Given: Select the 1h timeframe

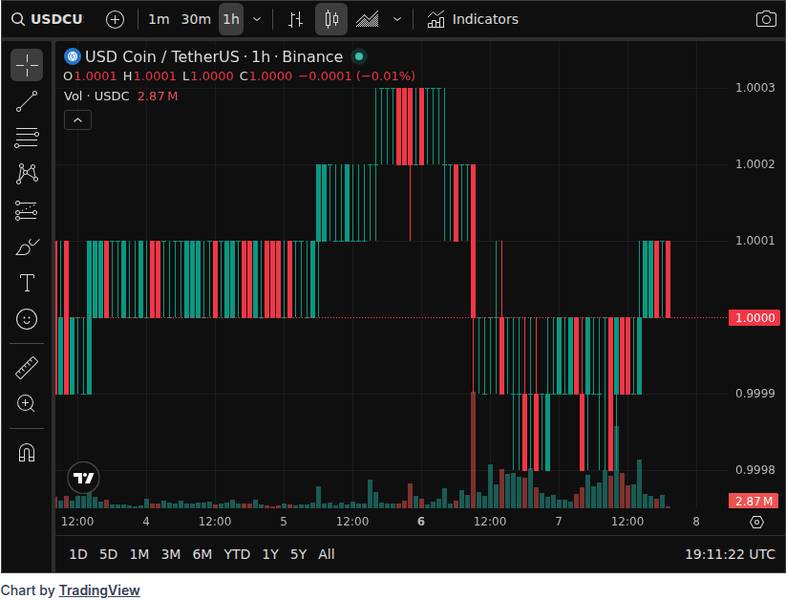Looking at the screenshot, I should [231, 20].
